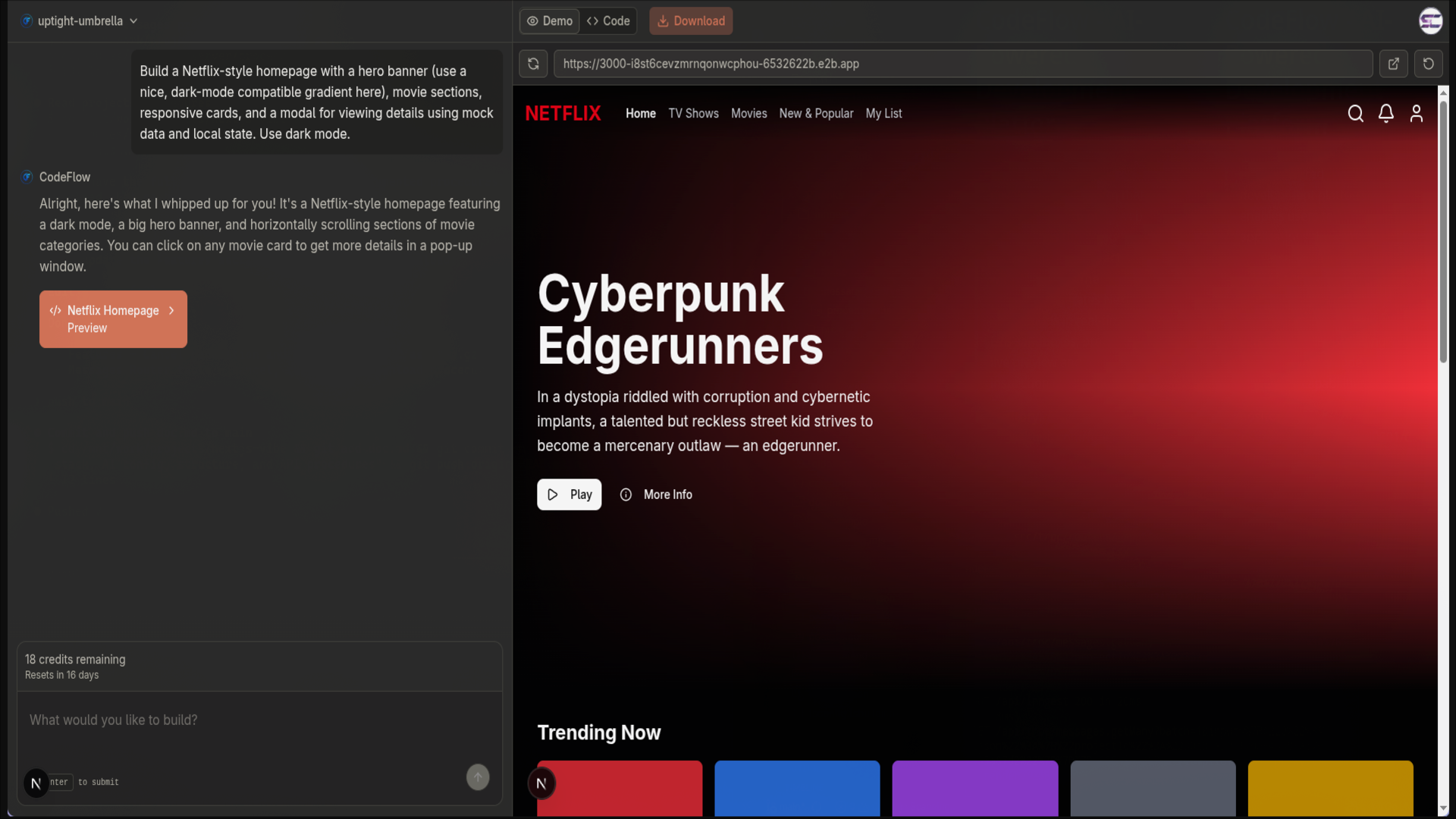
Task: Open preview in new tab icon
Action: click(1393, 64)
